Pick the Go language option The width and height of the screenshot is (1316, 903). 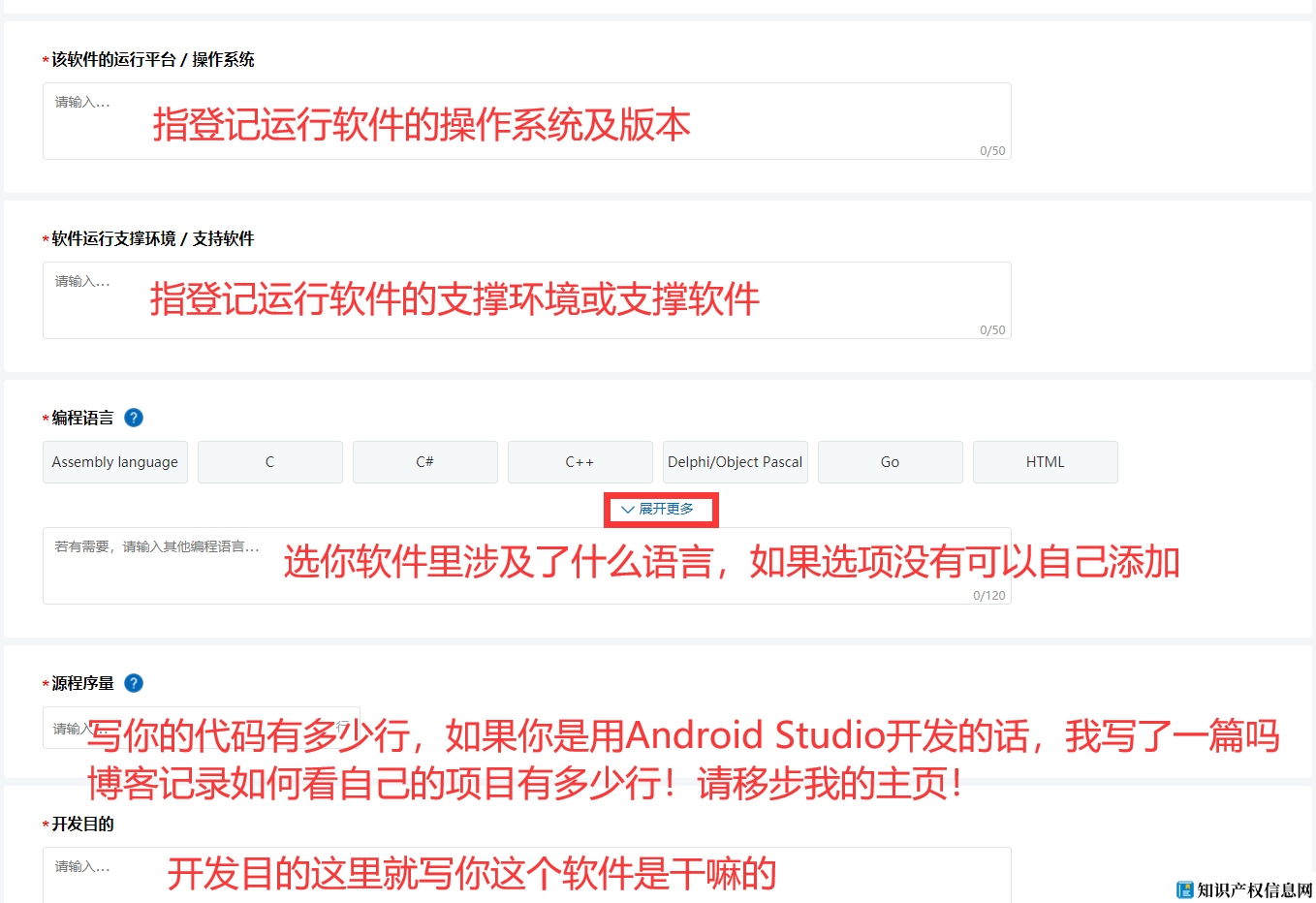pos(891,462)
